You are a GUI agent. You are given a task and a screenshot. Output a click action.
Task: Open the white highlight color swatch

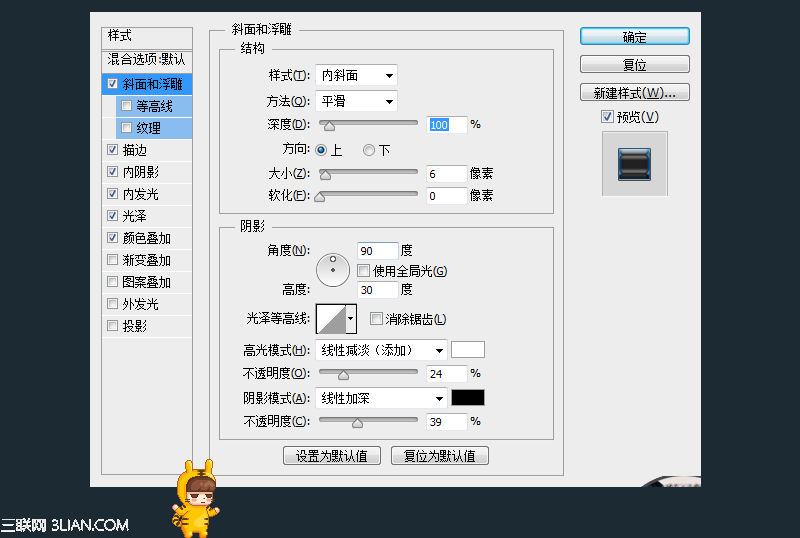[x=468, y=350]
